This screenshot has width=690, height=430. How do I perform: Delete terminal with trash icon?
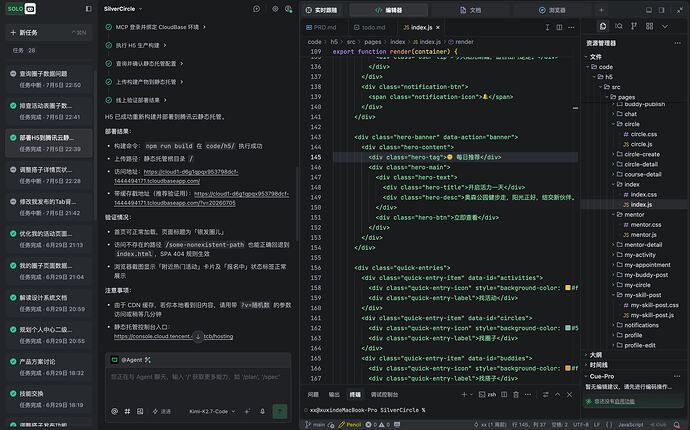pos(516,394)
